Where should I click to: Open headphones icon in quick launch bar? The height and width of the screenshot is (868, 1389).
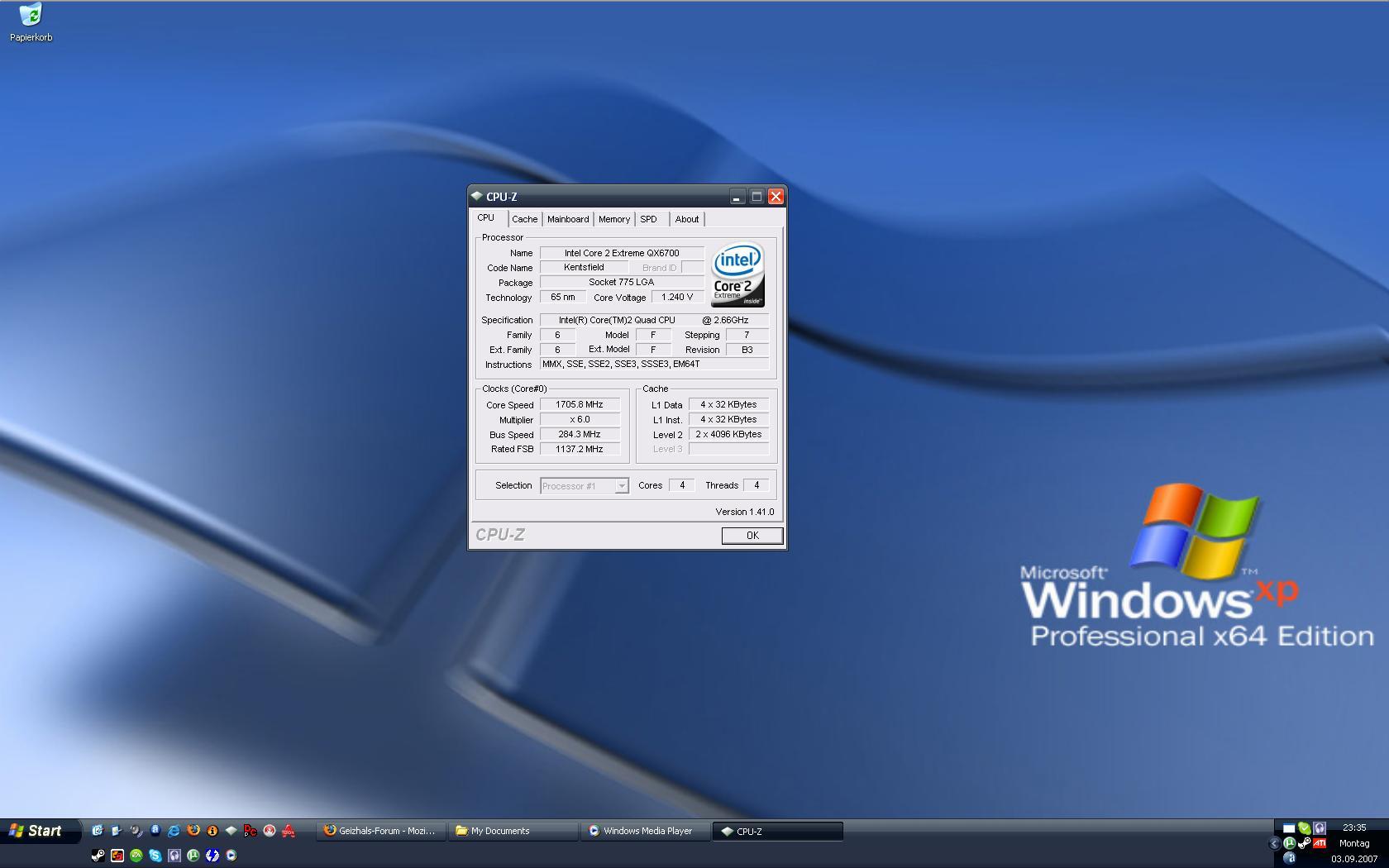(174, 856)
